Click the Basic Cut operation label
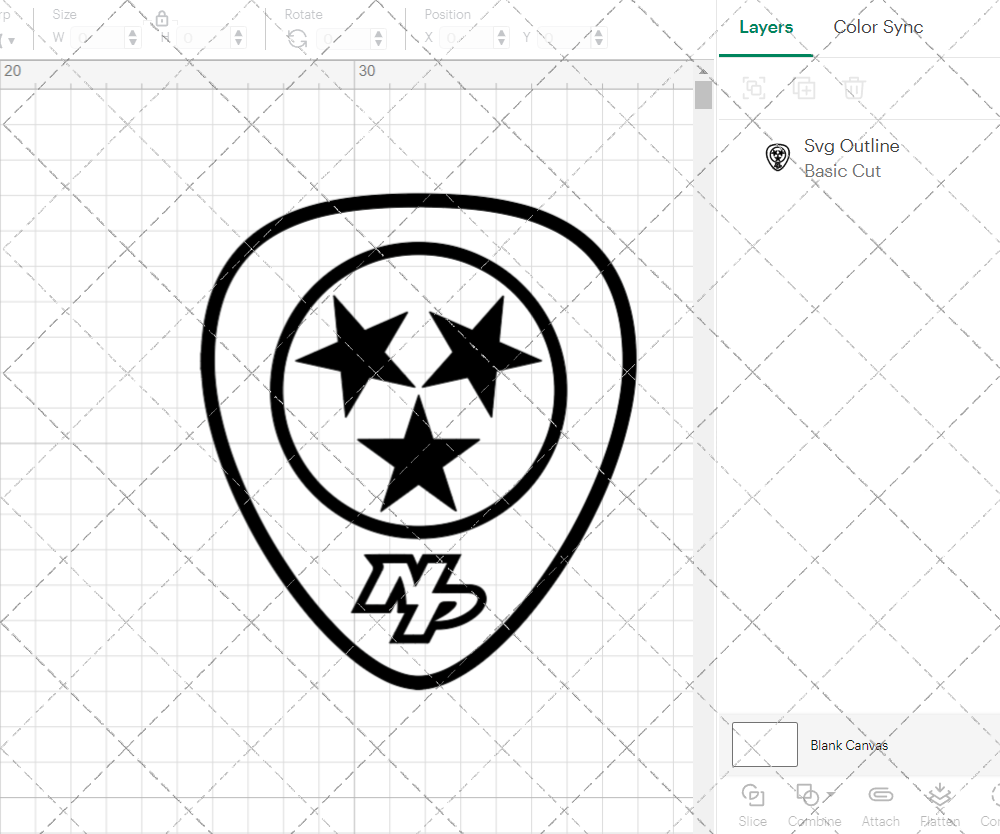The width and height of the screenshot is (1000, 834). (842, 171)
